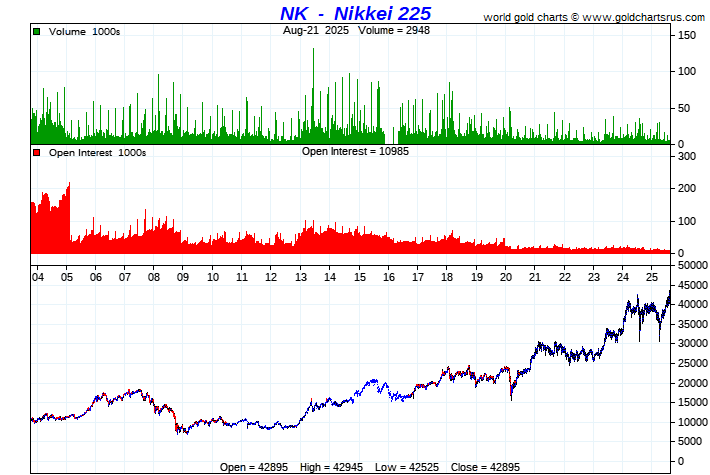Click the '35000' tick on the price axis
The height and width of the screenshot is (475, 710).
click(692, 324)
